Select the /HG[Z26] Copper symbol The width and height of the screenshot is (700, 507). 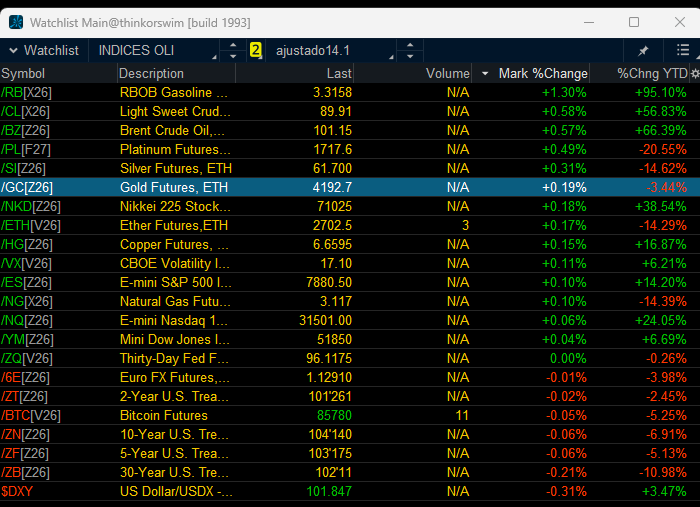[x=26, y=244]
